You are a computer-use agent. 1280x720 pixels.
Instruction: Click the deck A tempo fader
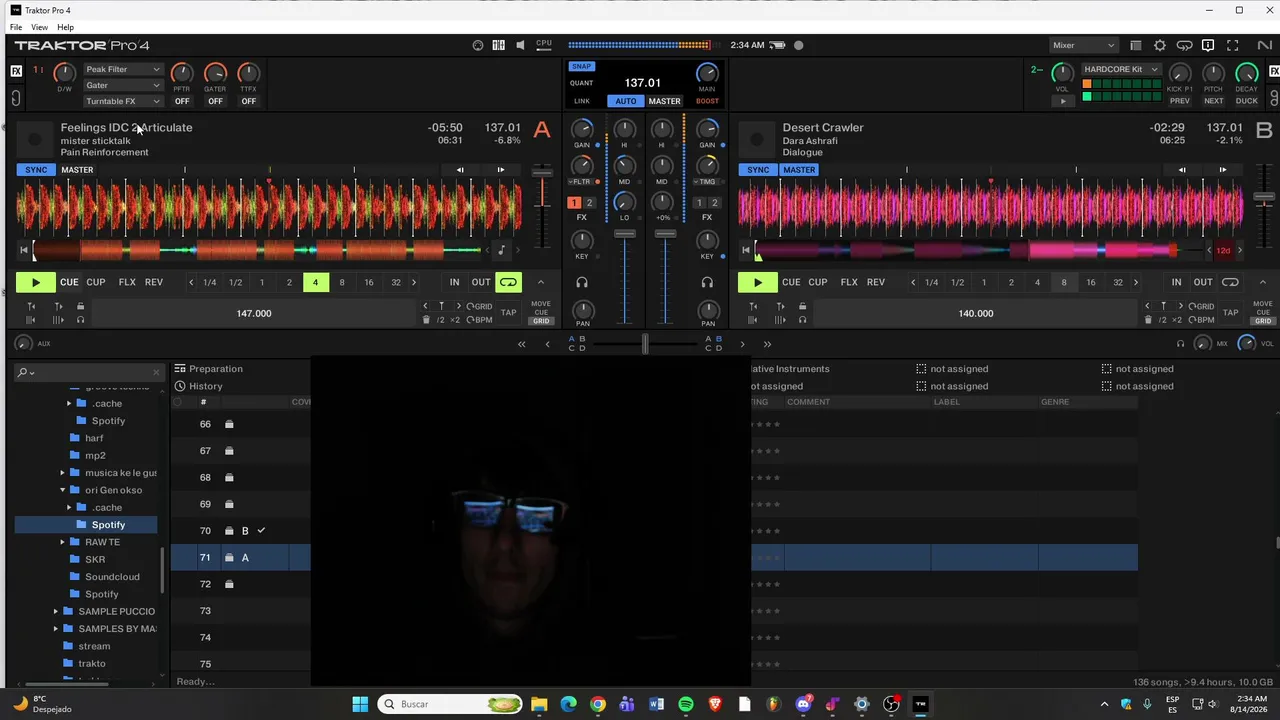542,174
